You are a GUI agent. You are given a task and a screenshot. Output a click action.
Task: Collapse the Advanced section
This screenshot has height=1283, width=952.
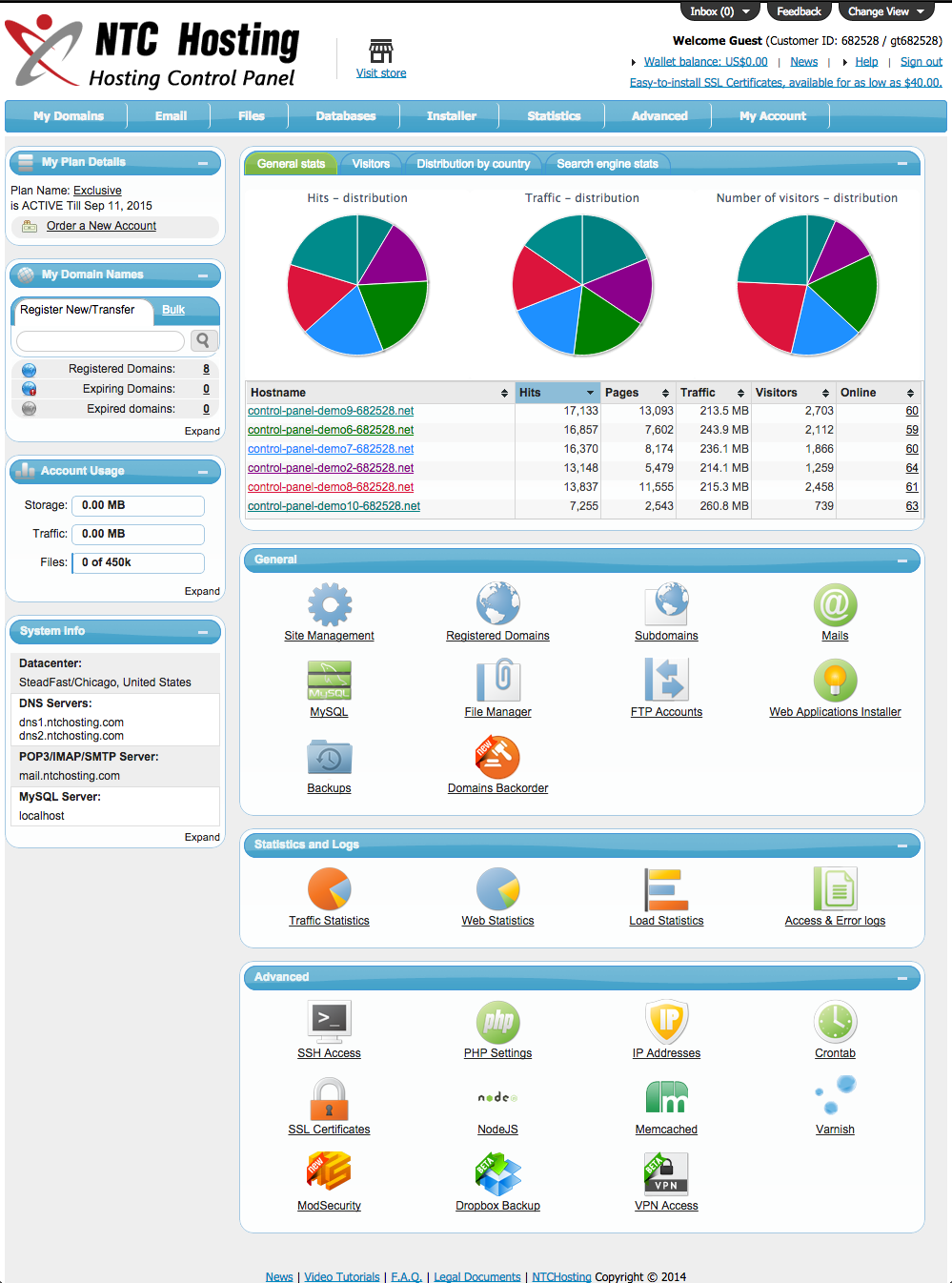(901, 978)
